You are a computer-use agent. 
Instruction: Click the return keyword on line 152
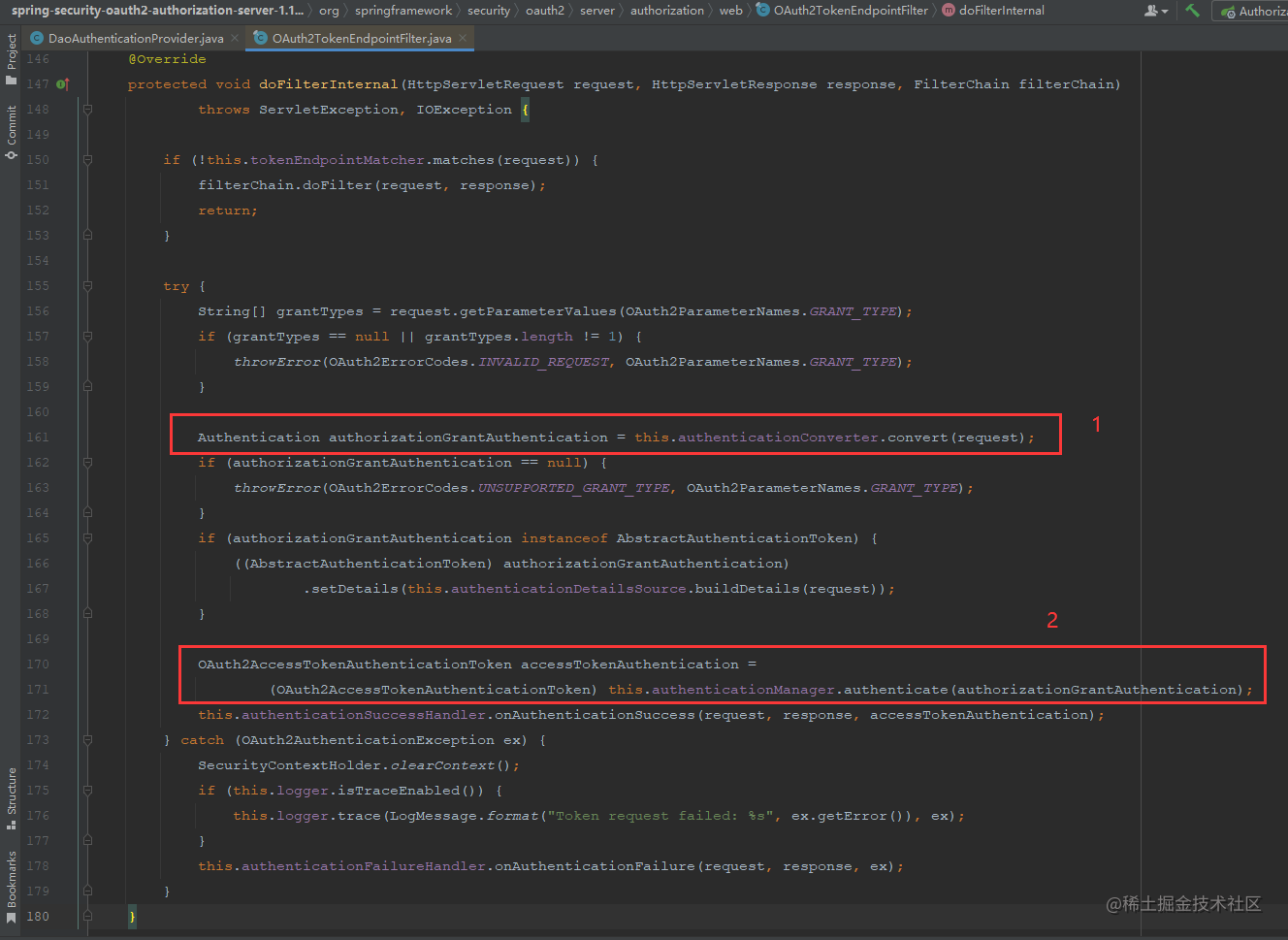224,211
